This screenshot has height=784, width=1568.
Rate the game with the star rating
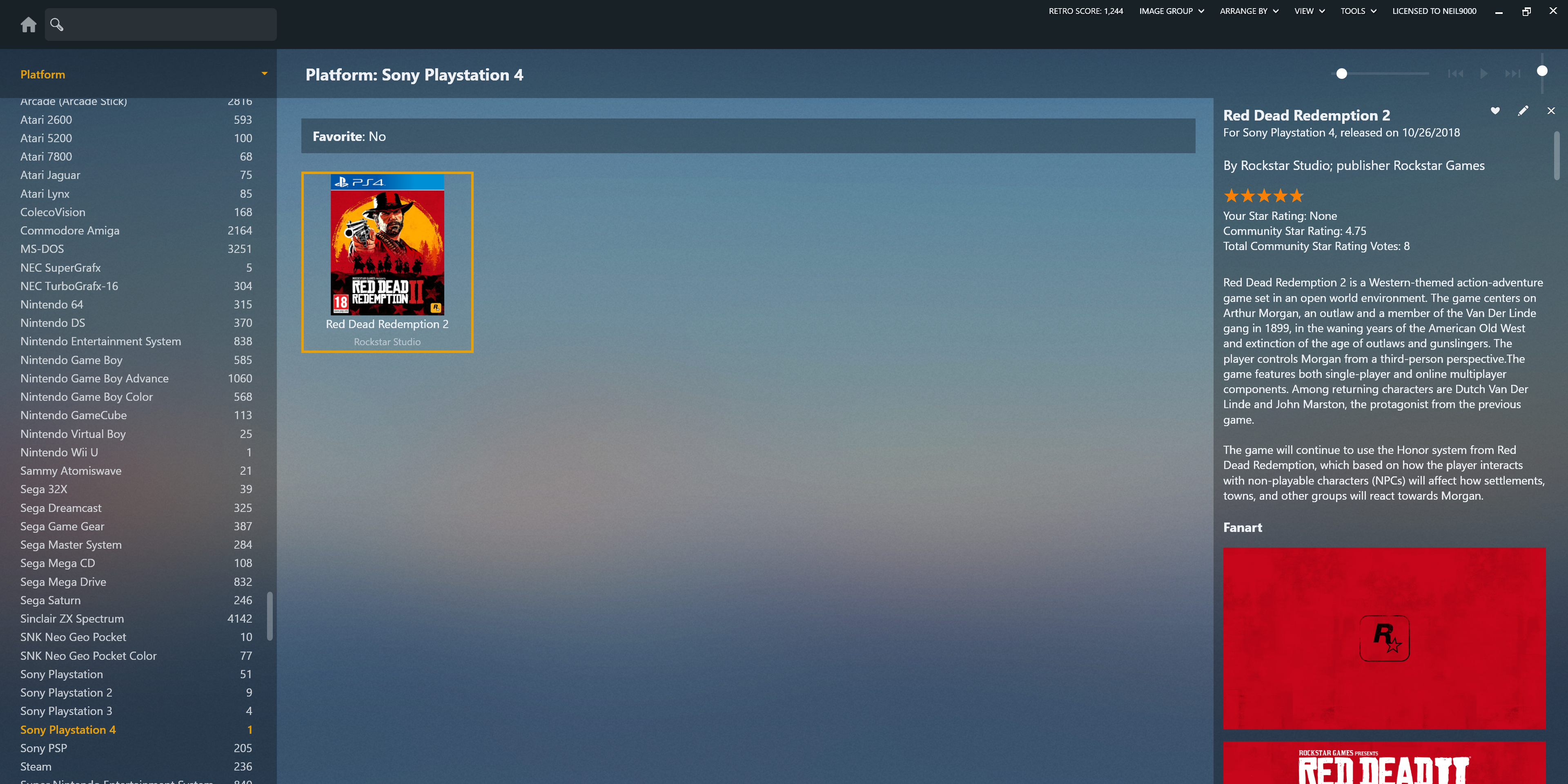tap(1264, 196)
